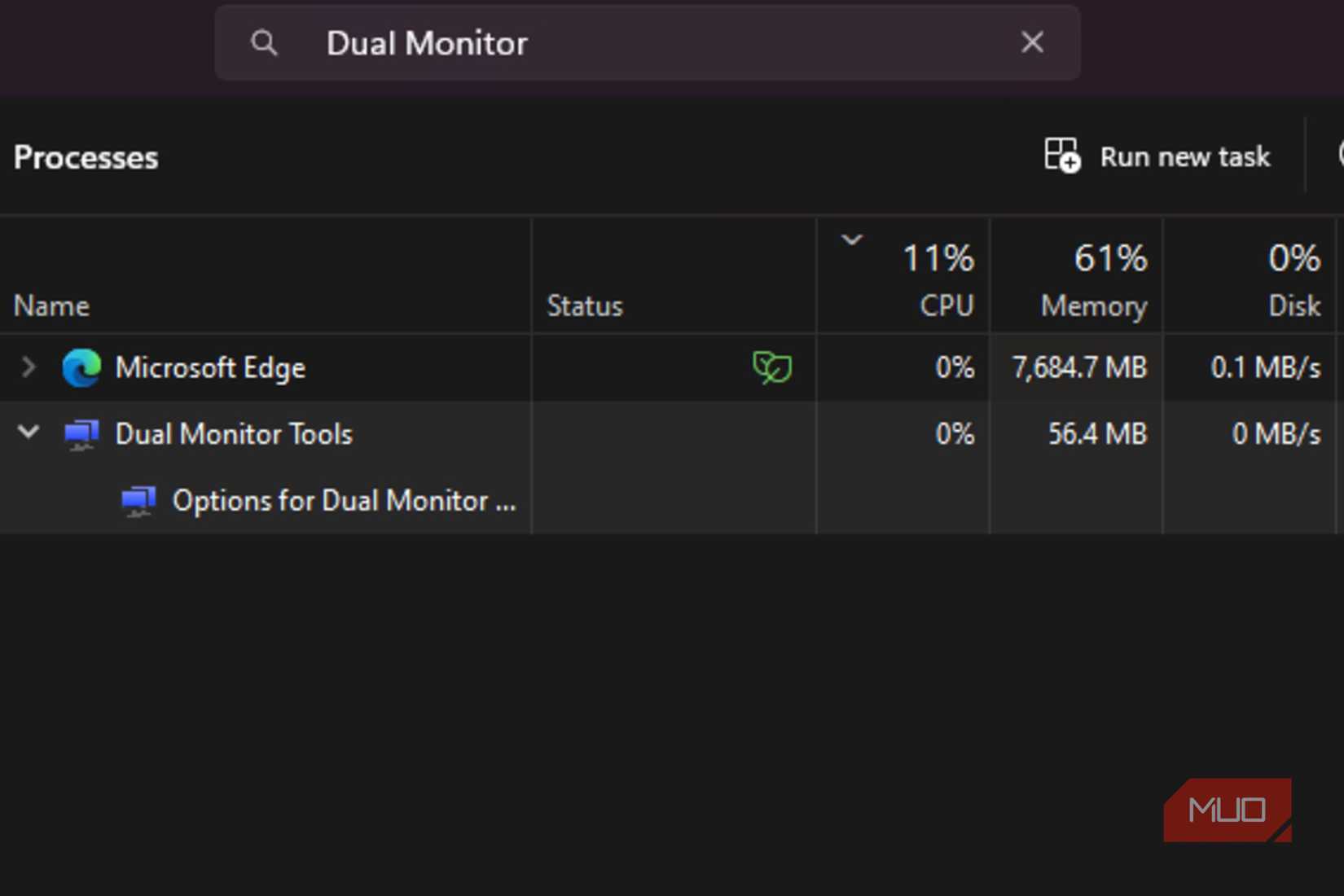Click the Options for Dual Monitor icon
The height and width of the screenshot is (896, 1344).
tap(138, 501)
